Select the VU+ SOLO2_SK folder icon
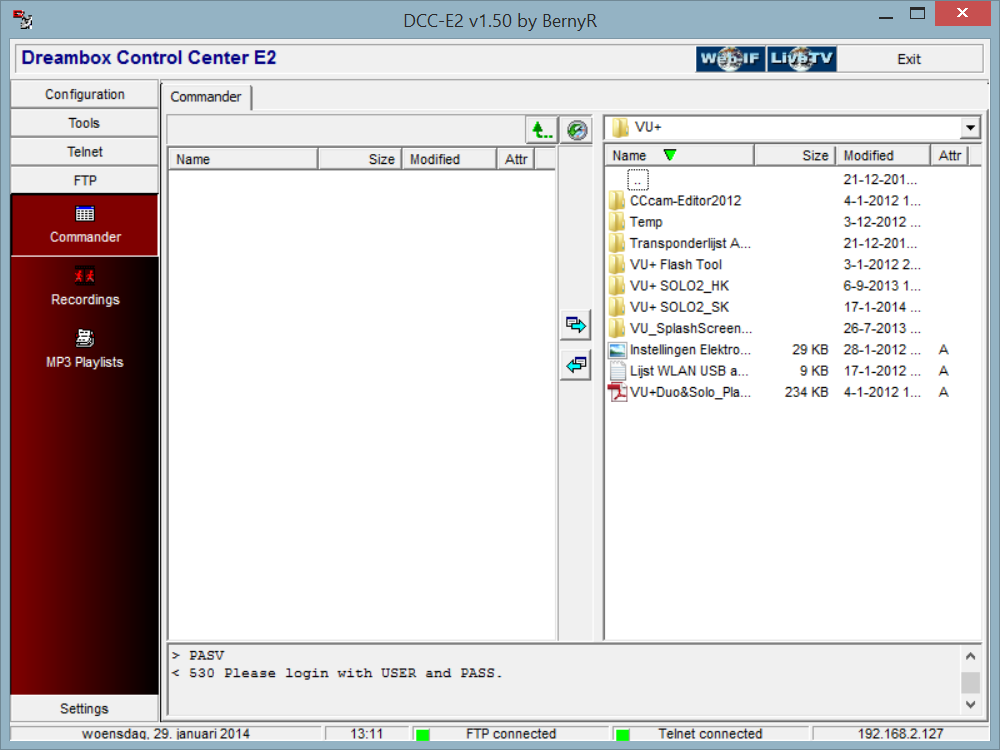Viewport: 1000px width, 750px height. (617, 307)
